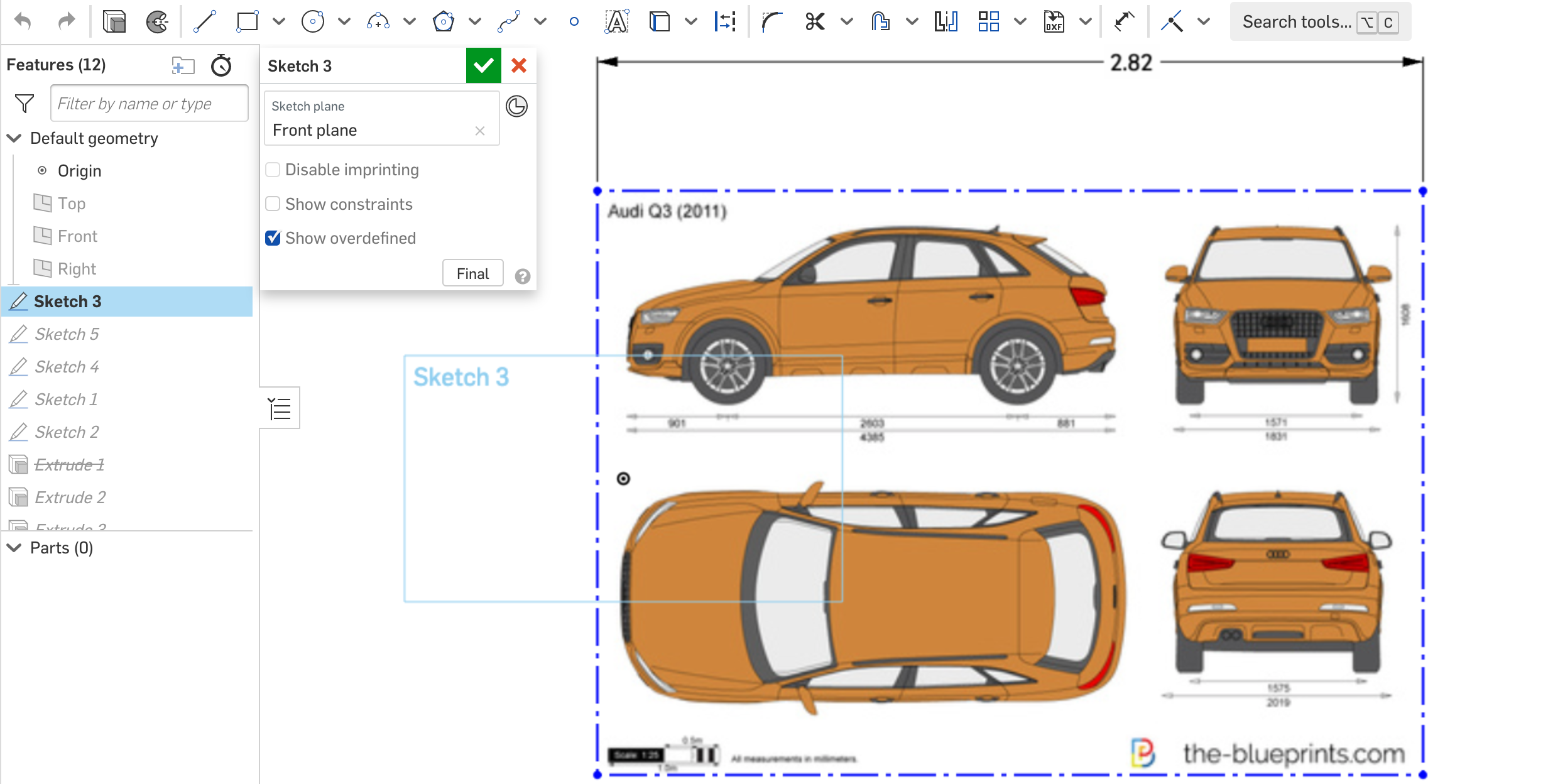Click the Undo arrow
Viewport: 1548px width, 784px height.
(x=23, y=21)
